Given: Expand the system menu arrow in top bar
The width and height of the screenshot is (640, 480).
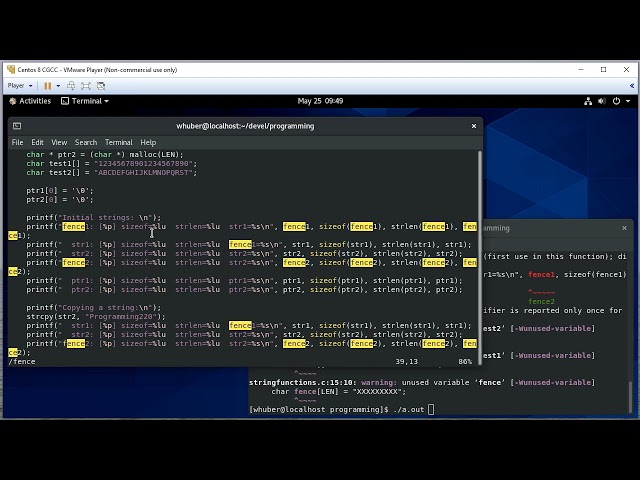Looking at the screenshot, I should pos(628,101).
